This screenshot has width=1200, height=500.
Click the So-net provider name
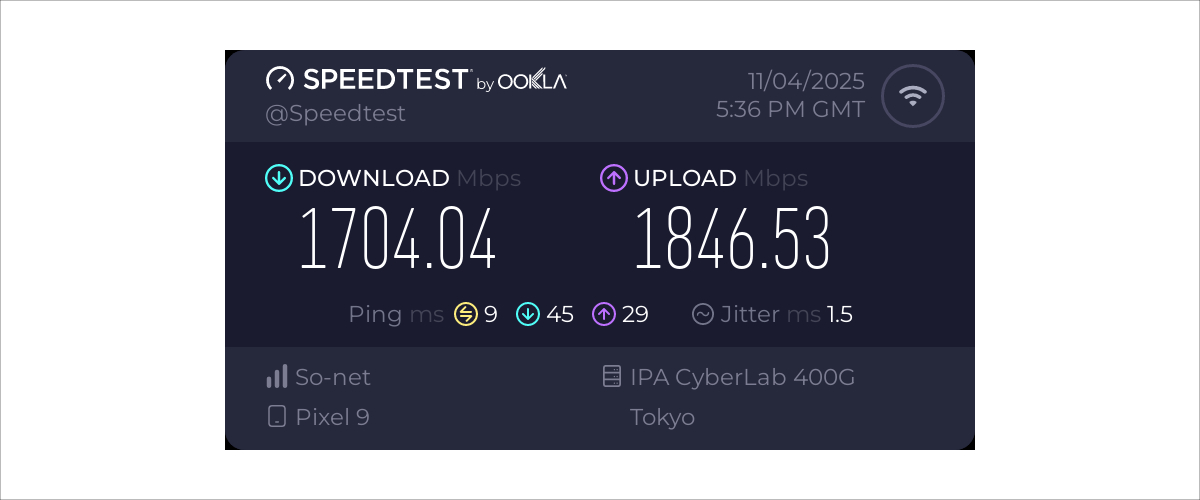click(x=333, y=377)
